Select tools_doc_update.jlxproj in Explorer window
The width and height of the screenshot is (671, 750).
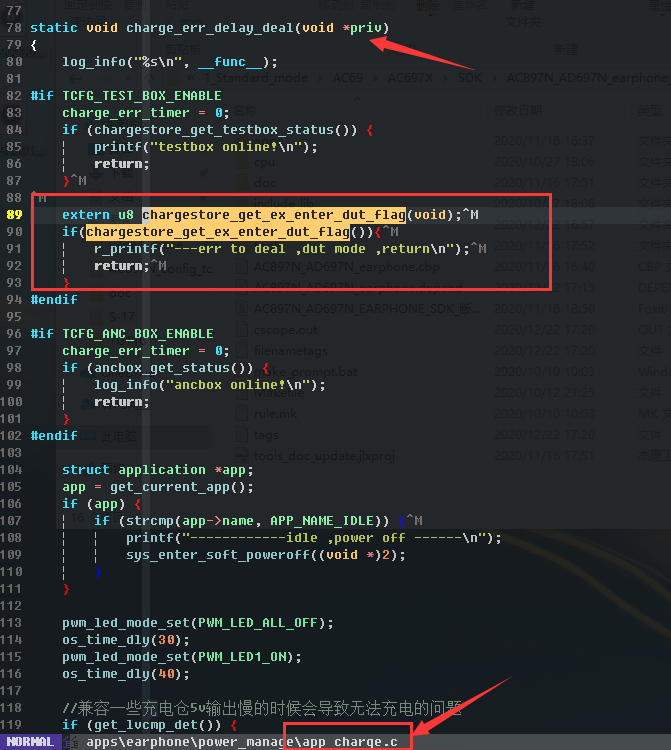[x=324, y=456]
